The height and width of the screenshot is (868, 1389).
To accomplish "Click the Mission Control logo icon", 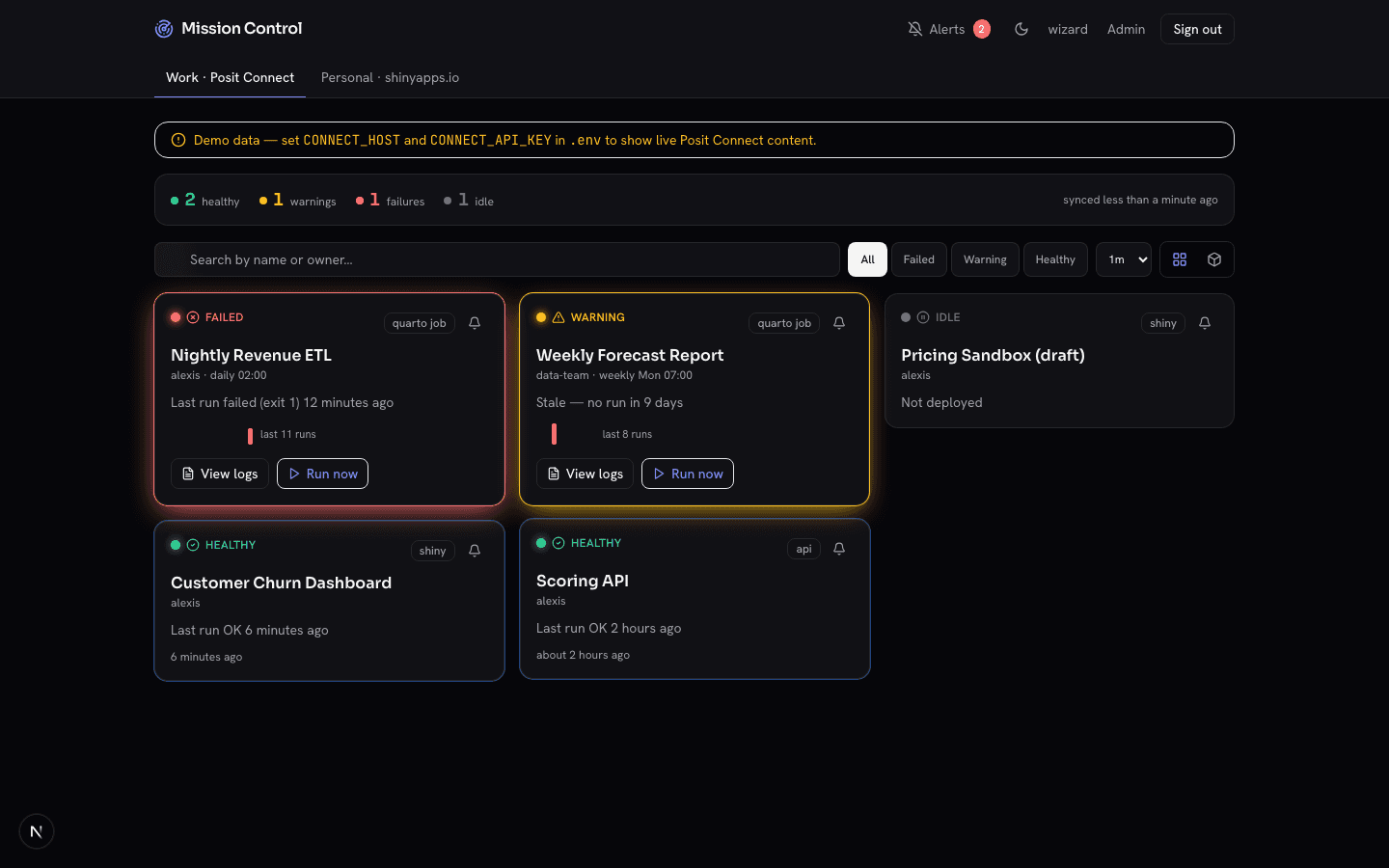I will (x=164, y=29).
